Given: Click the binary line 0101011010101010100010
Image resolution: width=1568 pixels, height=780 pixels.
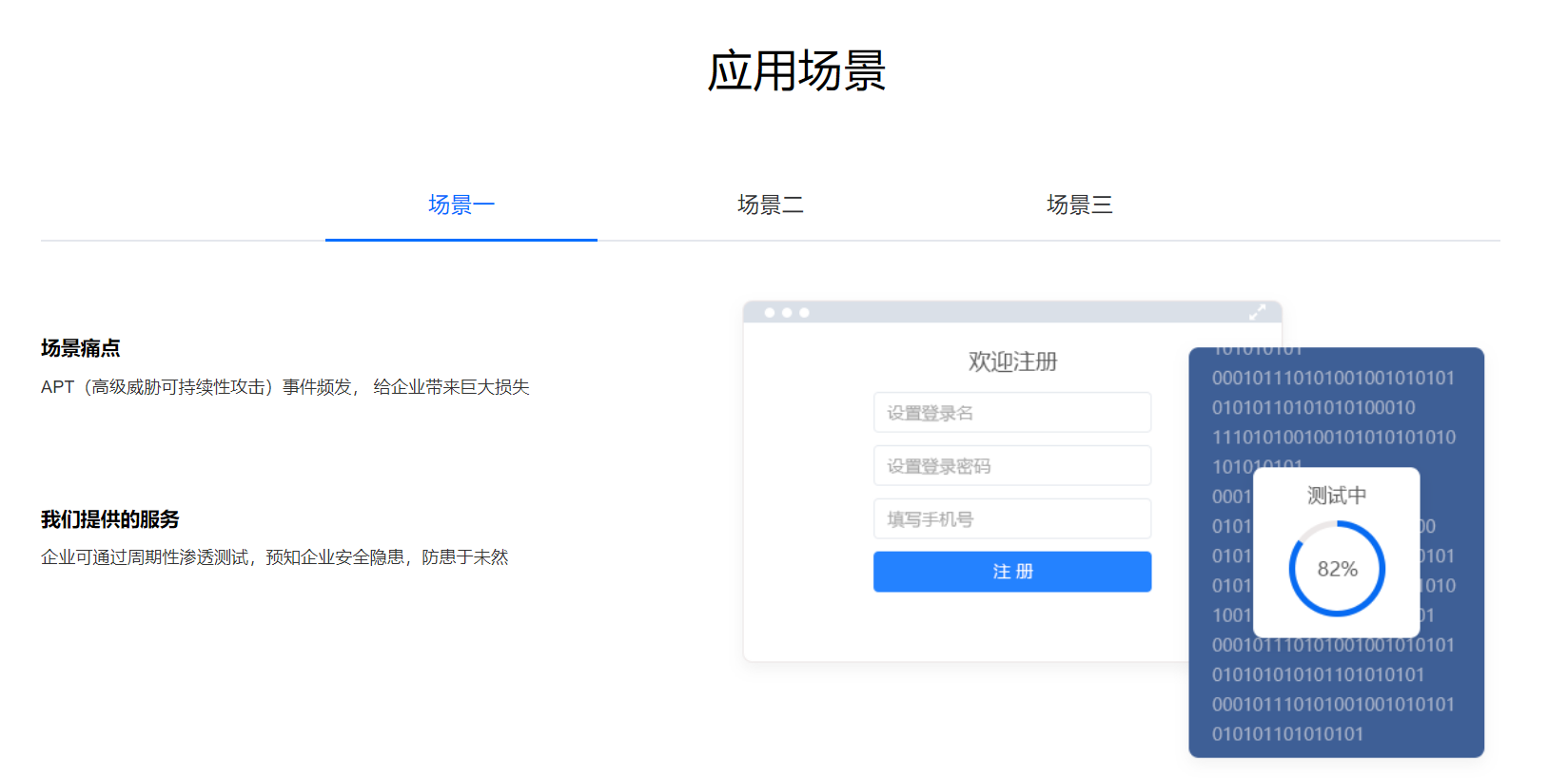Looking at the screenshot, I should click(x=1314, y=408).
